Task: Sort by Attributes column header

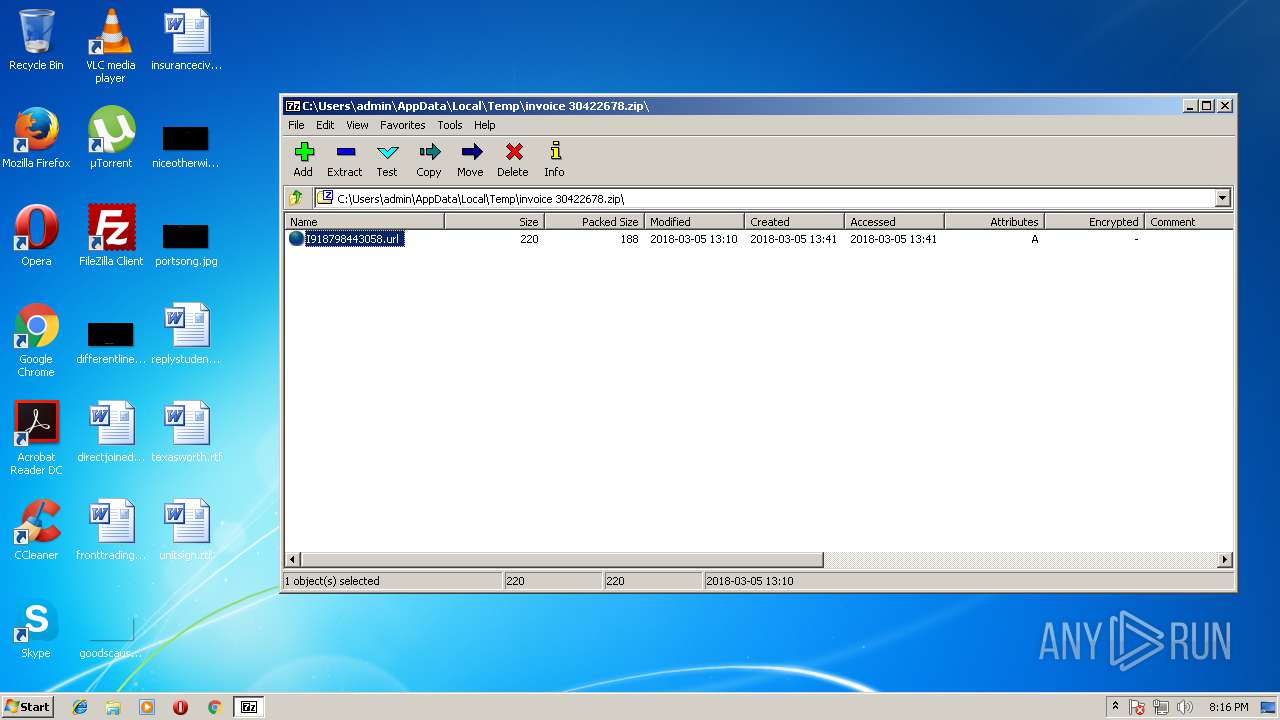Action: tap(994, 222)
